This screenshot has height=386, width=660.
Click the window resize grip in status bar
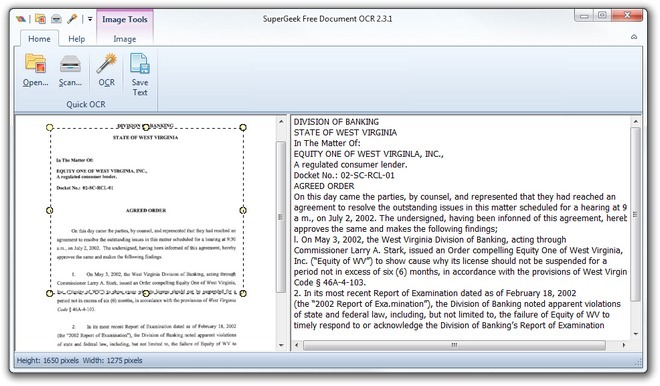[638, 362]
